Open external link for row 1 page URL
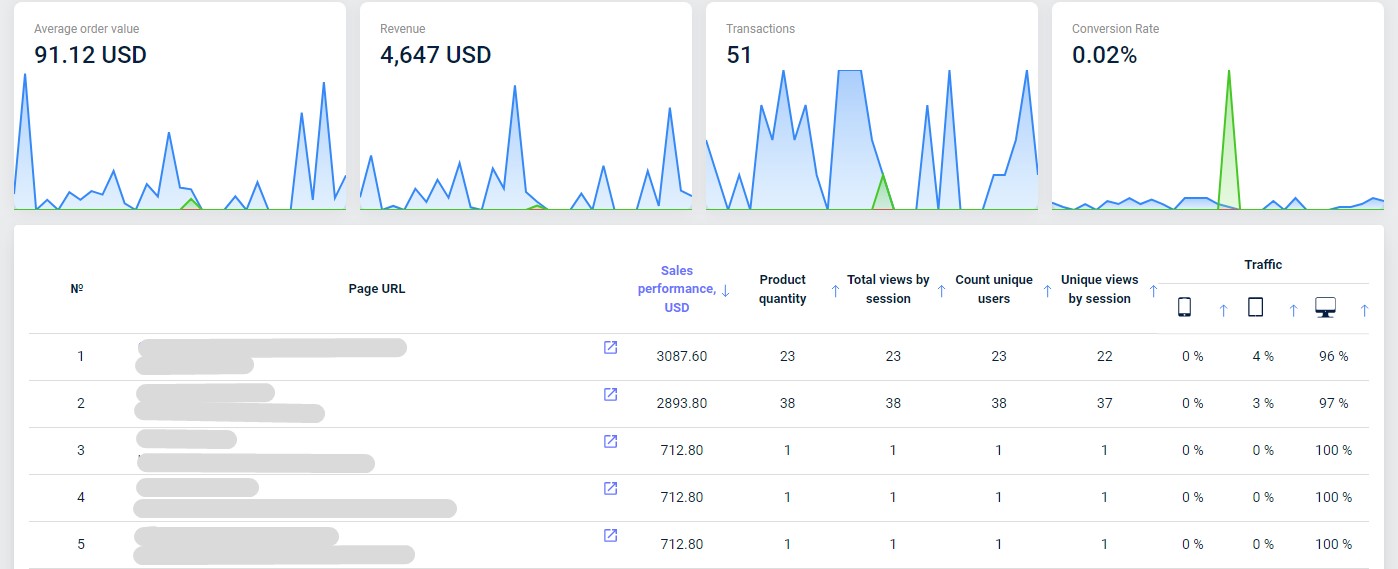 tap(610, 347)
